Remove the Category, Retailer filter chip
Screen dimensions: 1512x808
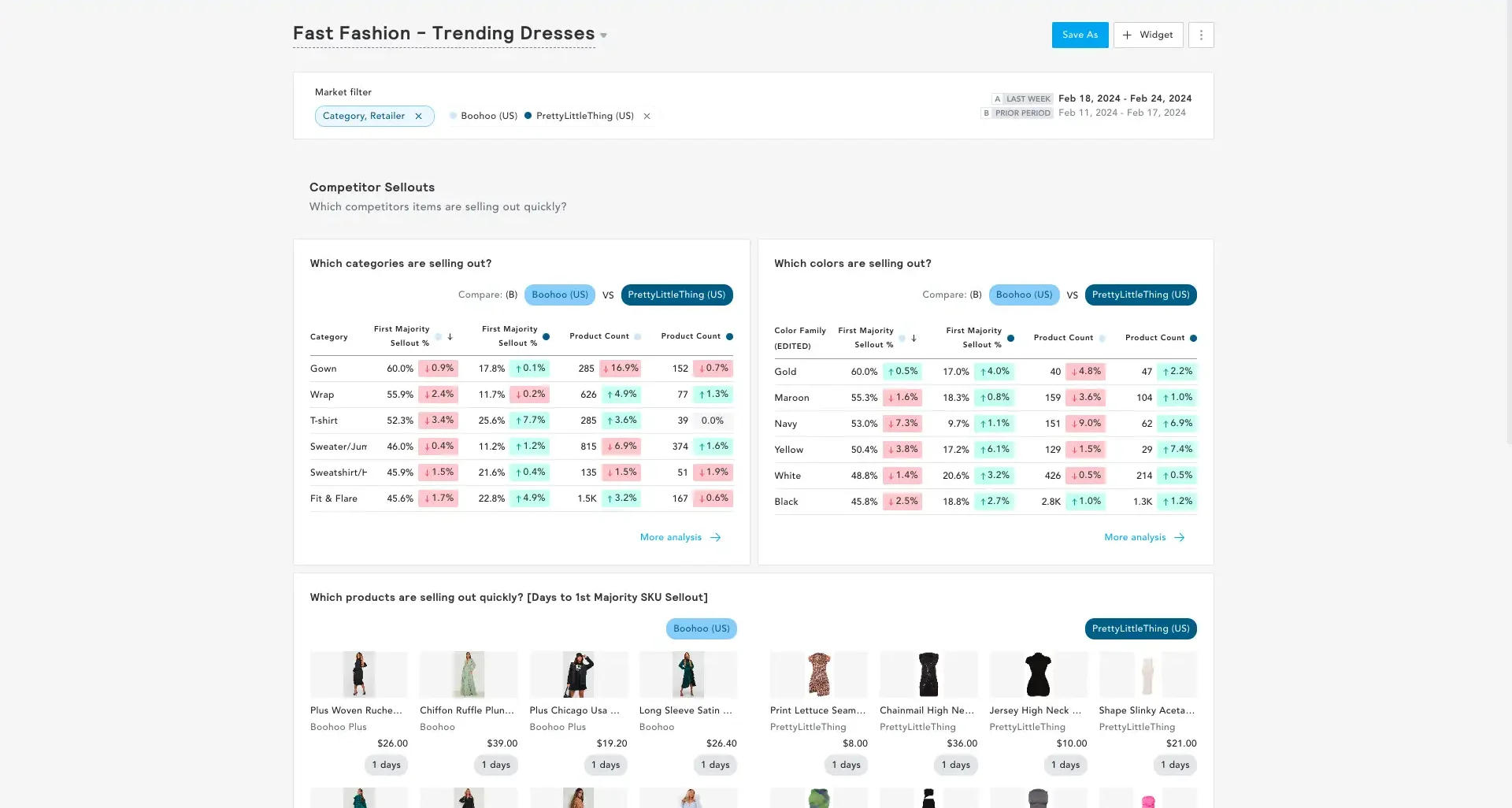pos(419,116)
